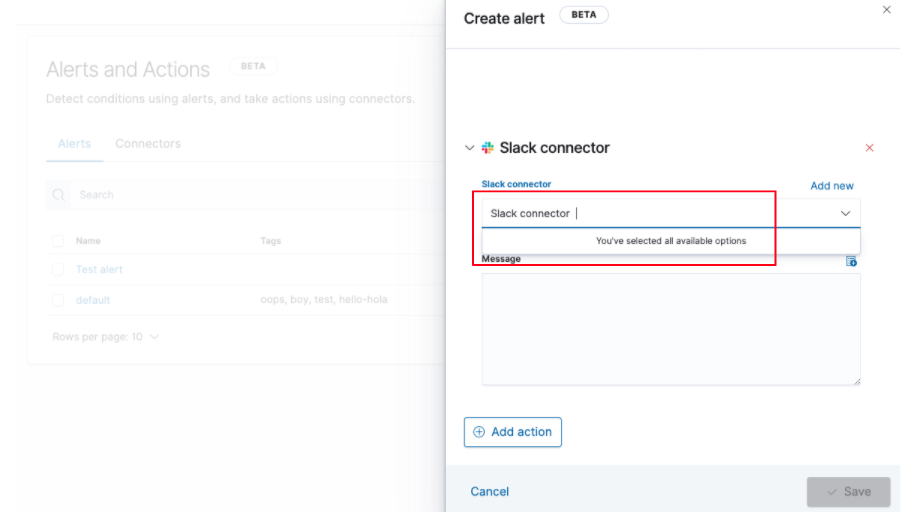Open the default alert link
The width and height of the screenshot is (914, 512).
pos(93,300)
